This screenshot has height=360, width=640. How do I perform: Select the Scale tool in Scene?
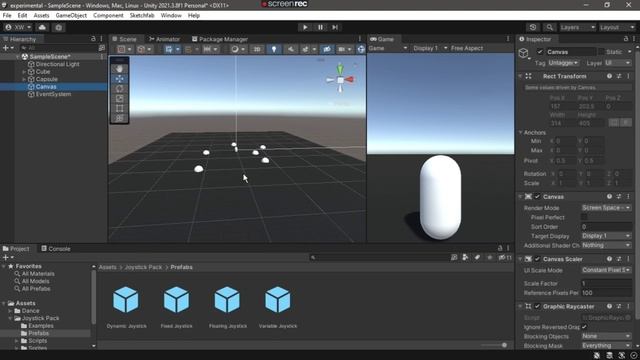(119, 98)
